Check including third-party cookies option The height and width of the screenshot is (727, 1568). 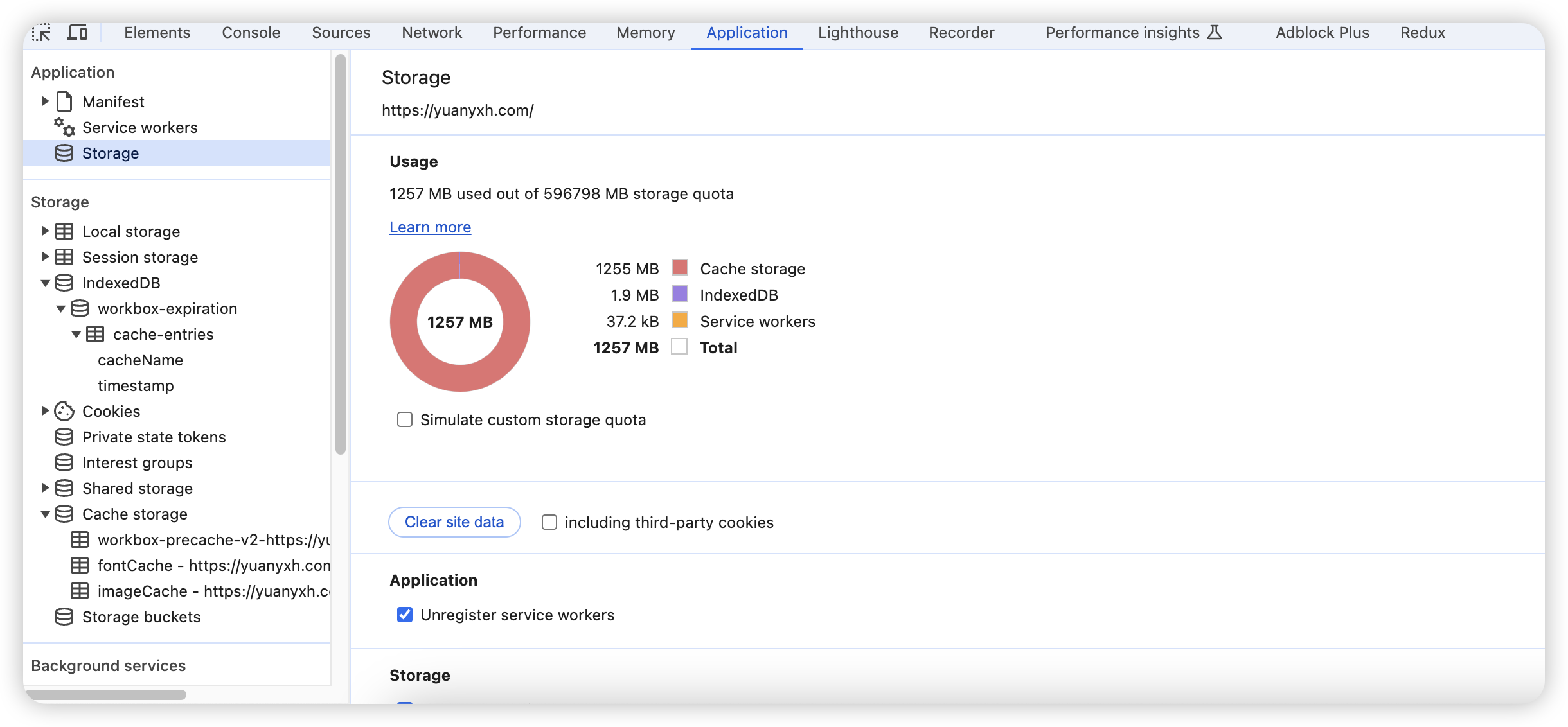549,522
